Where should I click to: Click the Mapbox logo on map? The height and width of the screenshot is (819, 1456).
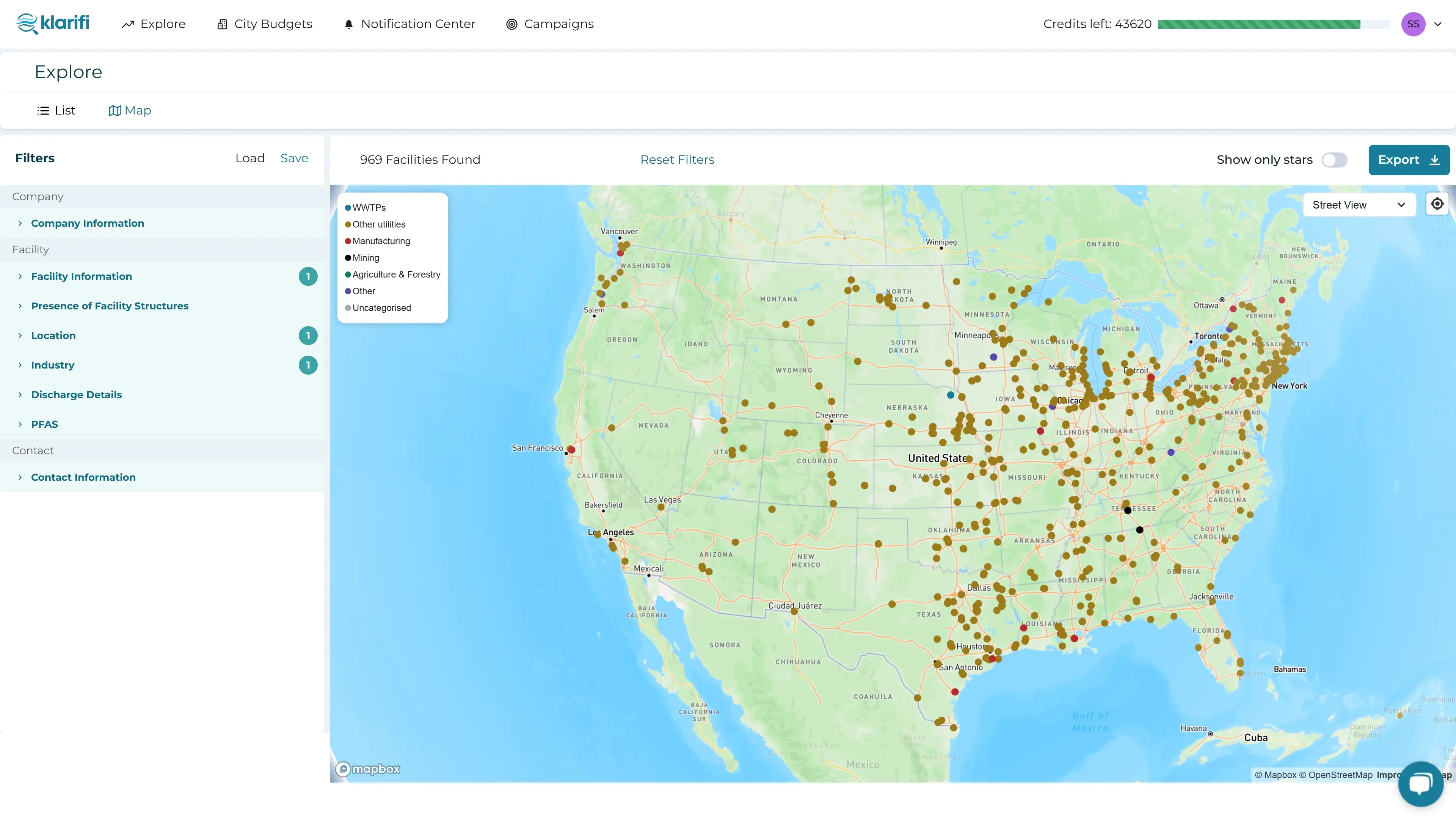pyautogui.click(x=368, y=769)
